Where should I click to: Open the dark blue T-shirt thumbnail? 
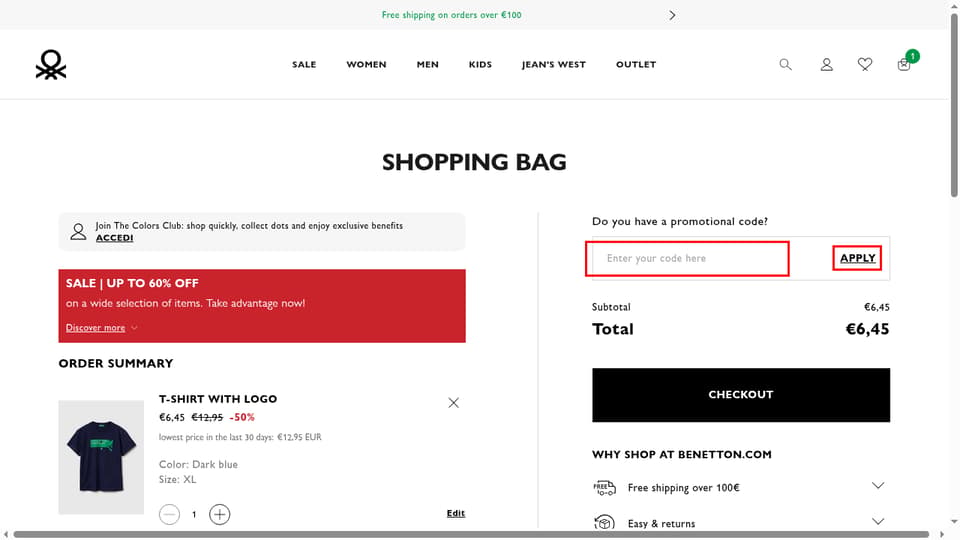click(x=101, y=457)
